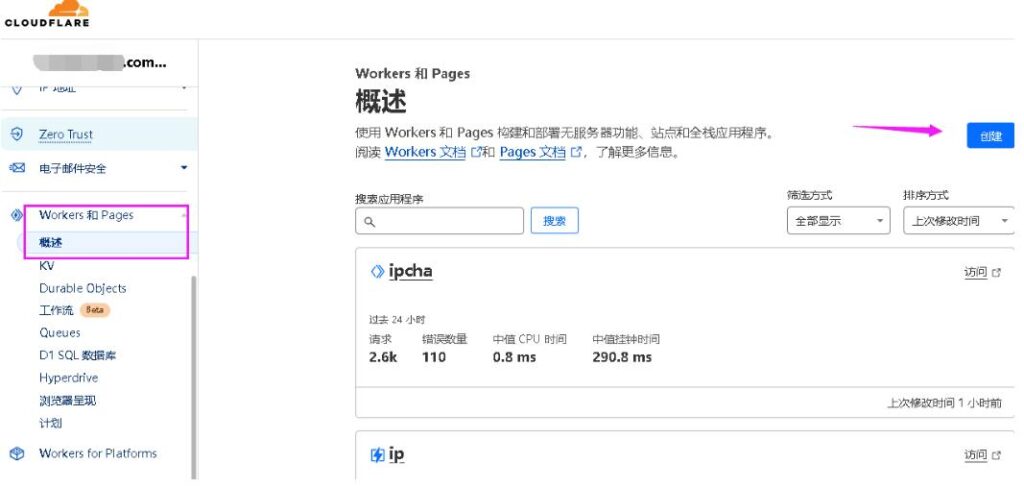1024x488 pixels.
Task: Open the 排序方式 上次修改时间 dropdown
Action: pos(958,221)
